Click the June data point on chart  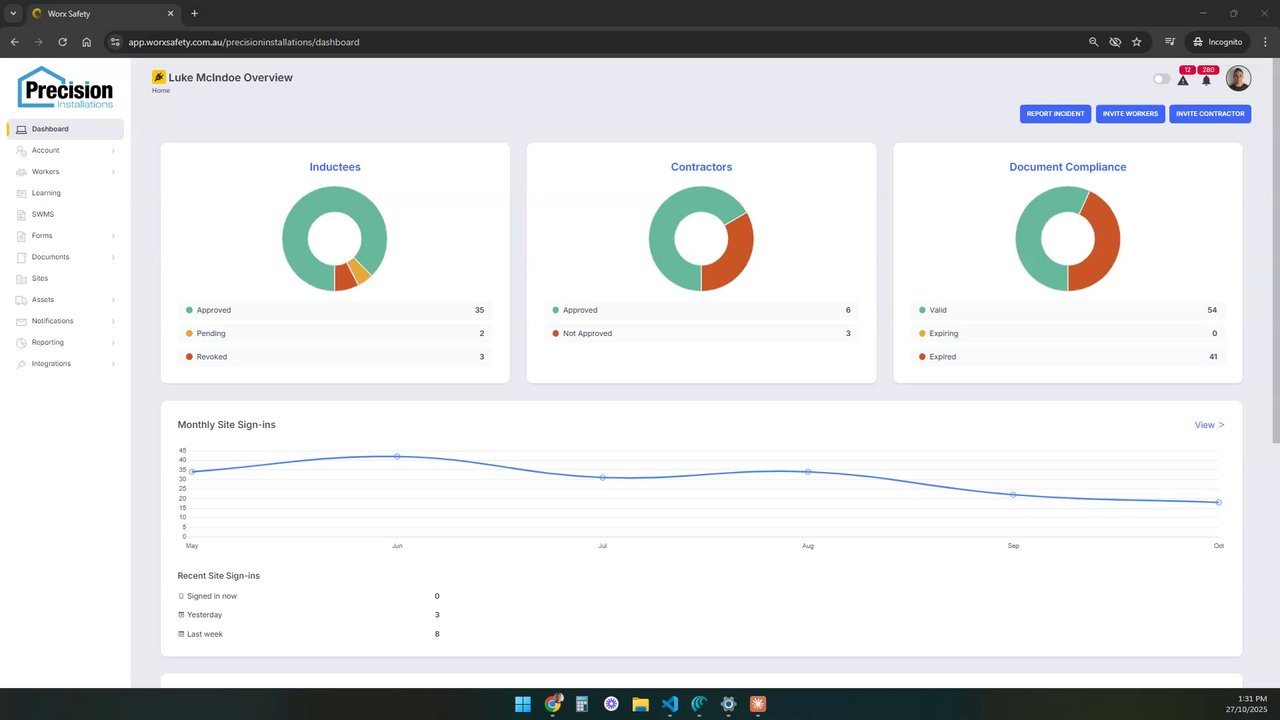[x=397, y=456]
